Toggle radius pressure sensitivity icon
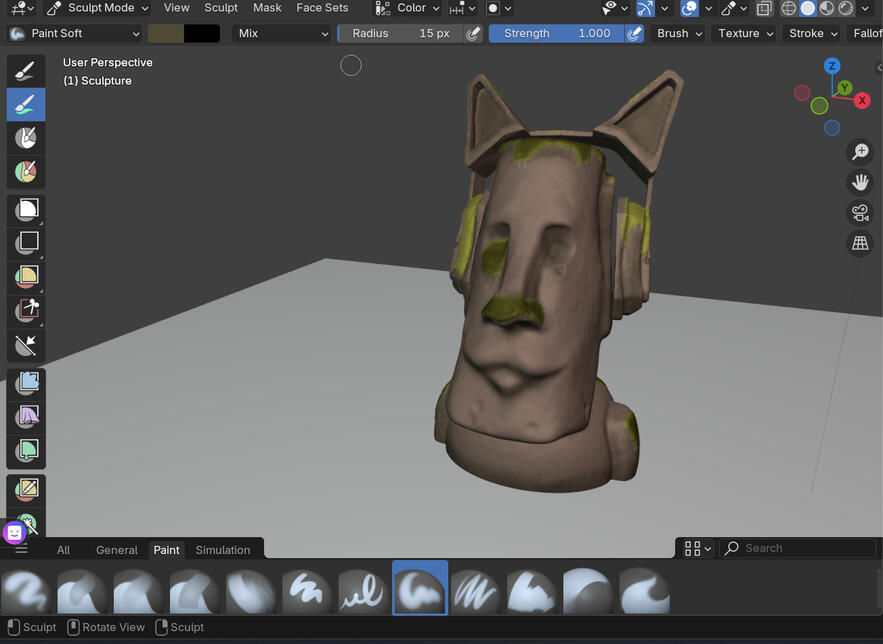The width and height of the screenshot is (883, 644). point(473,33)
